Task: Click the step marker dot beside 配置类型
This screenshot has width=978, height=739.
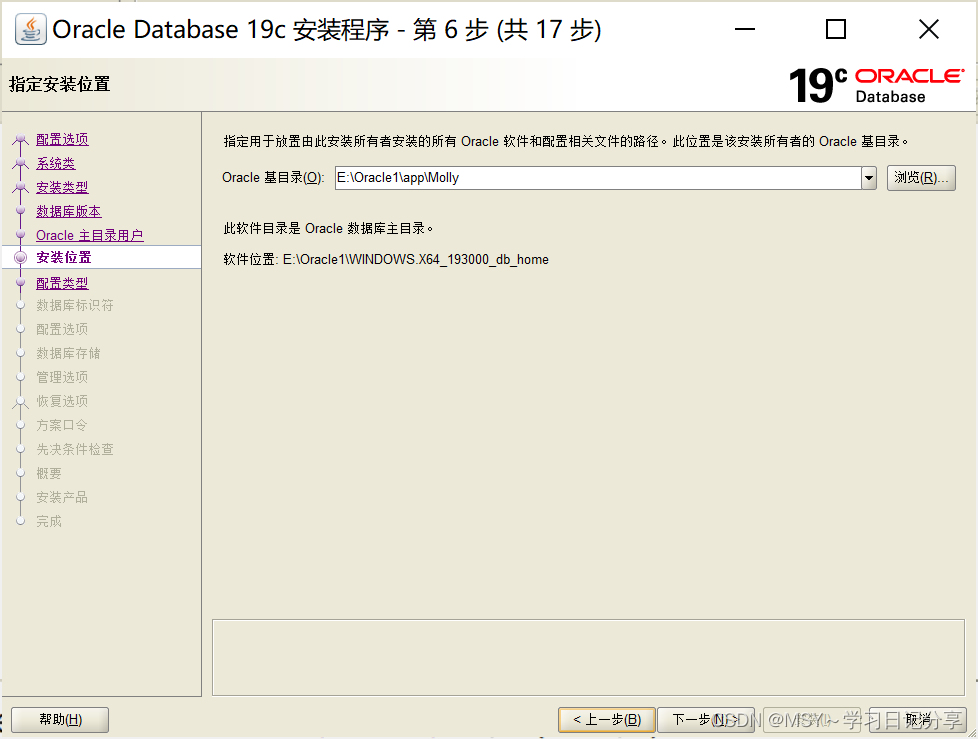Action: click(x=22, y=282)
